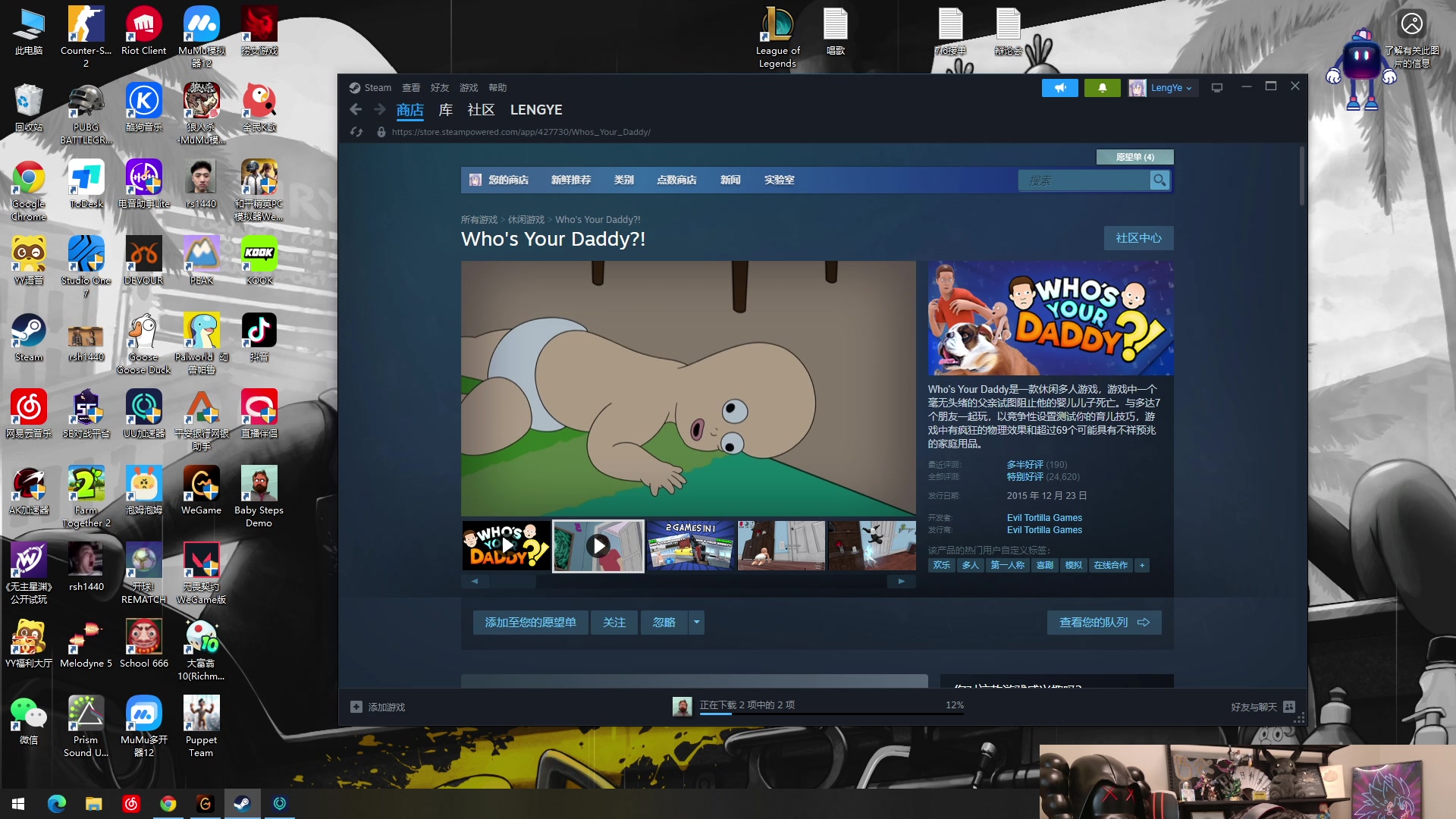Click the download progress bar
Screen dimensions: 1456x819
tap(832, 714)
